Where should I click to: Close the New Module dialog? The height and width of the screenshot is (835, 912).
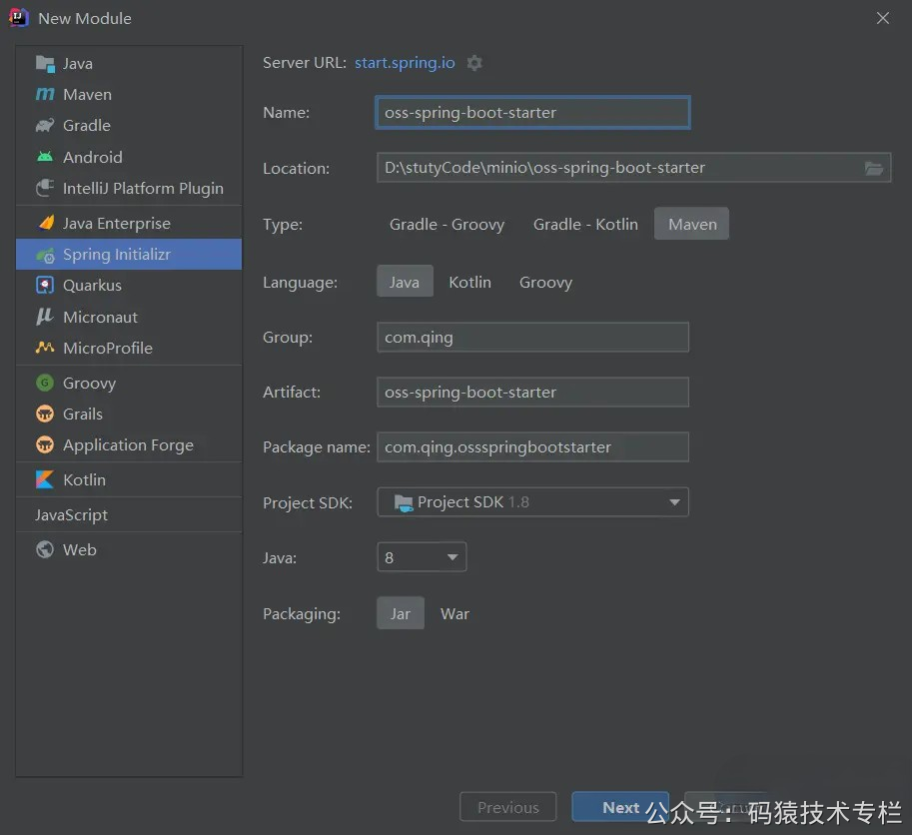[x=883, y=18]
